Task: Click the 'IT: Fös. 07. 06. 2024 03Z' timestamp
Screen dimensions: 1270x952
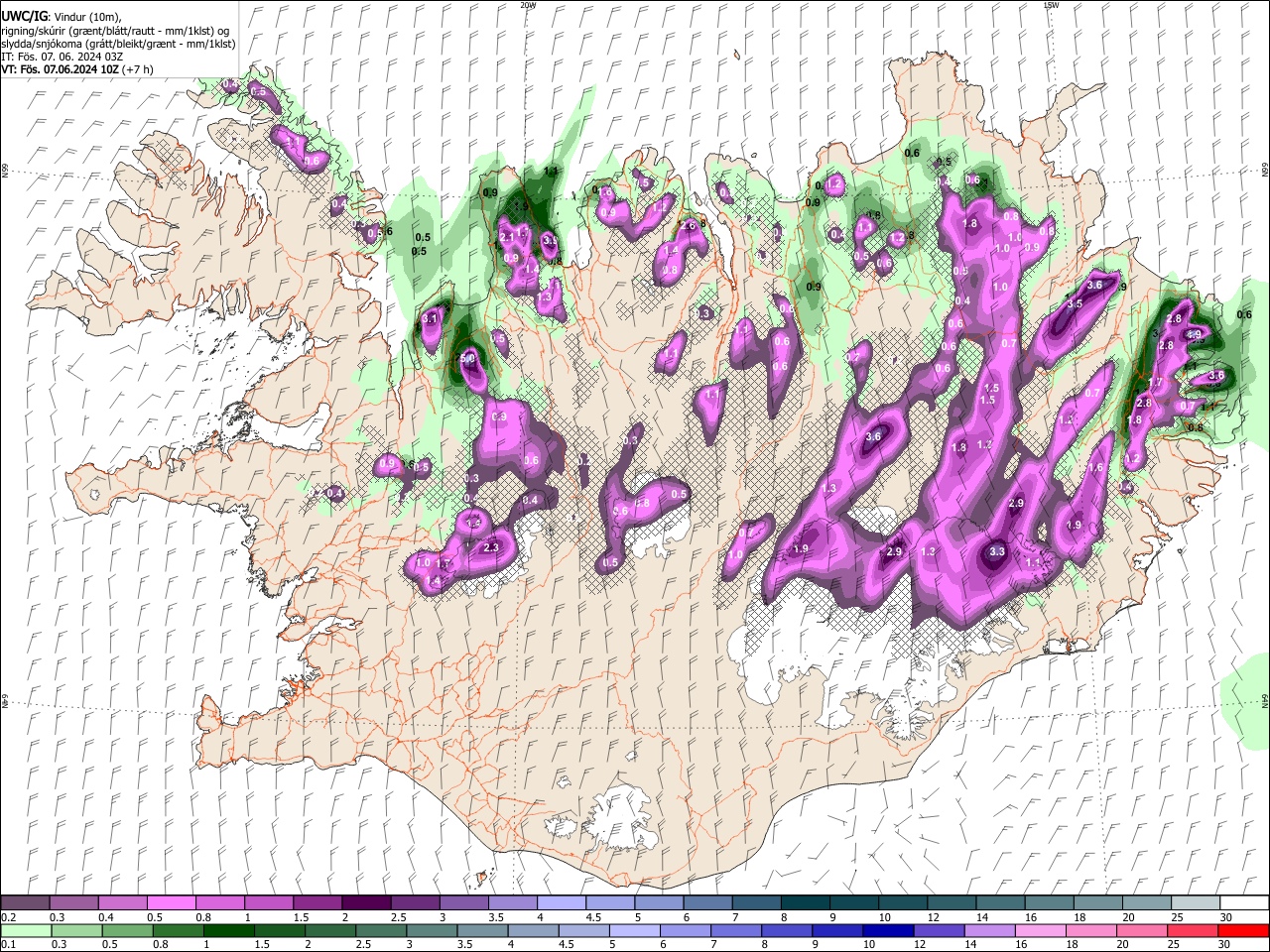Action: (x=62, y=57)
